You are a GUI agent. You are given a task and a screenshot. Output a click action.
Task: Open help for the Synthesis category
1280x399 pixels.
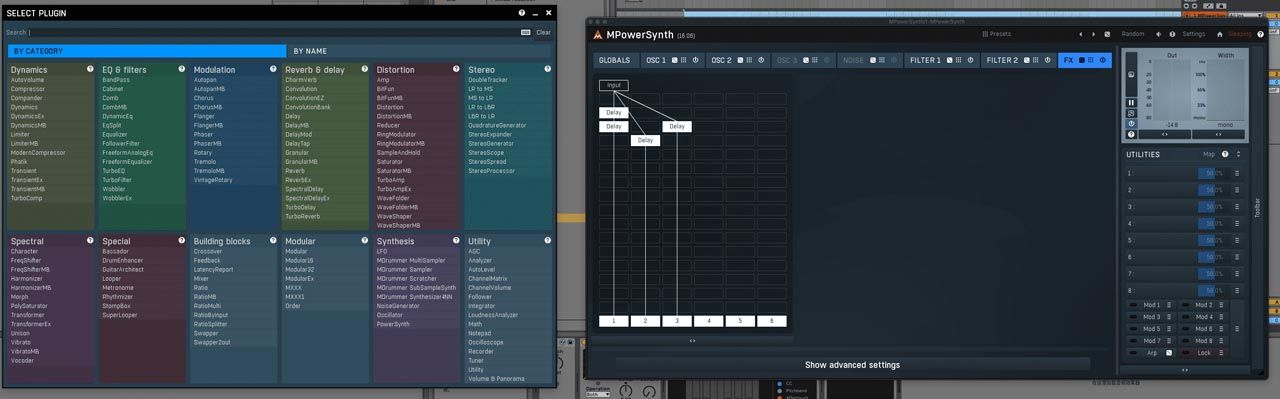click(x=456, y=241)
